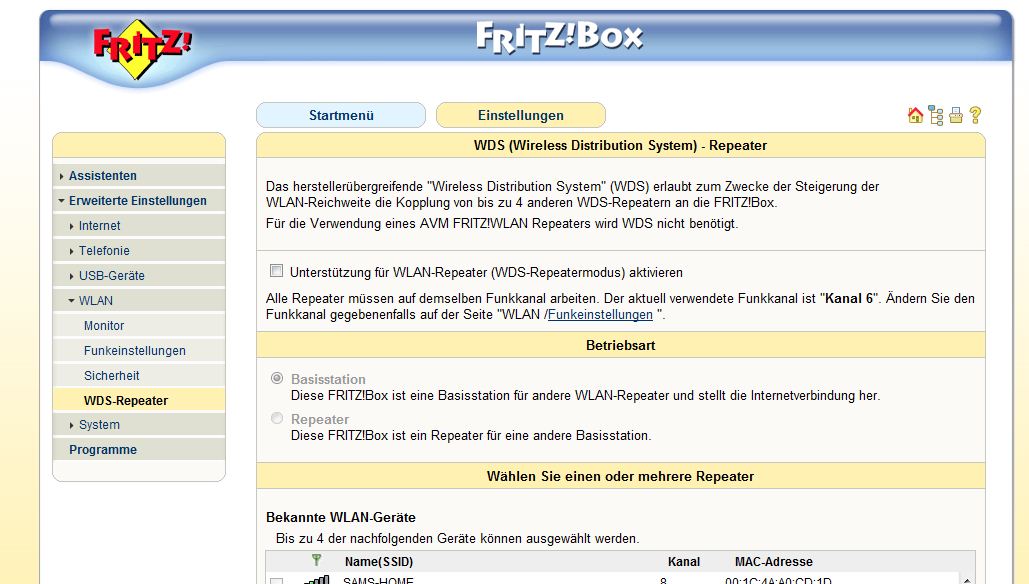The height and width of the screenshot is (584, 1029).
Task: Click the Internet sidebar label
Action: coord(100,226)
